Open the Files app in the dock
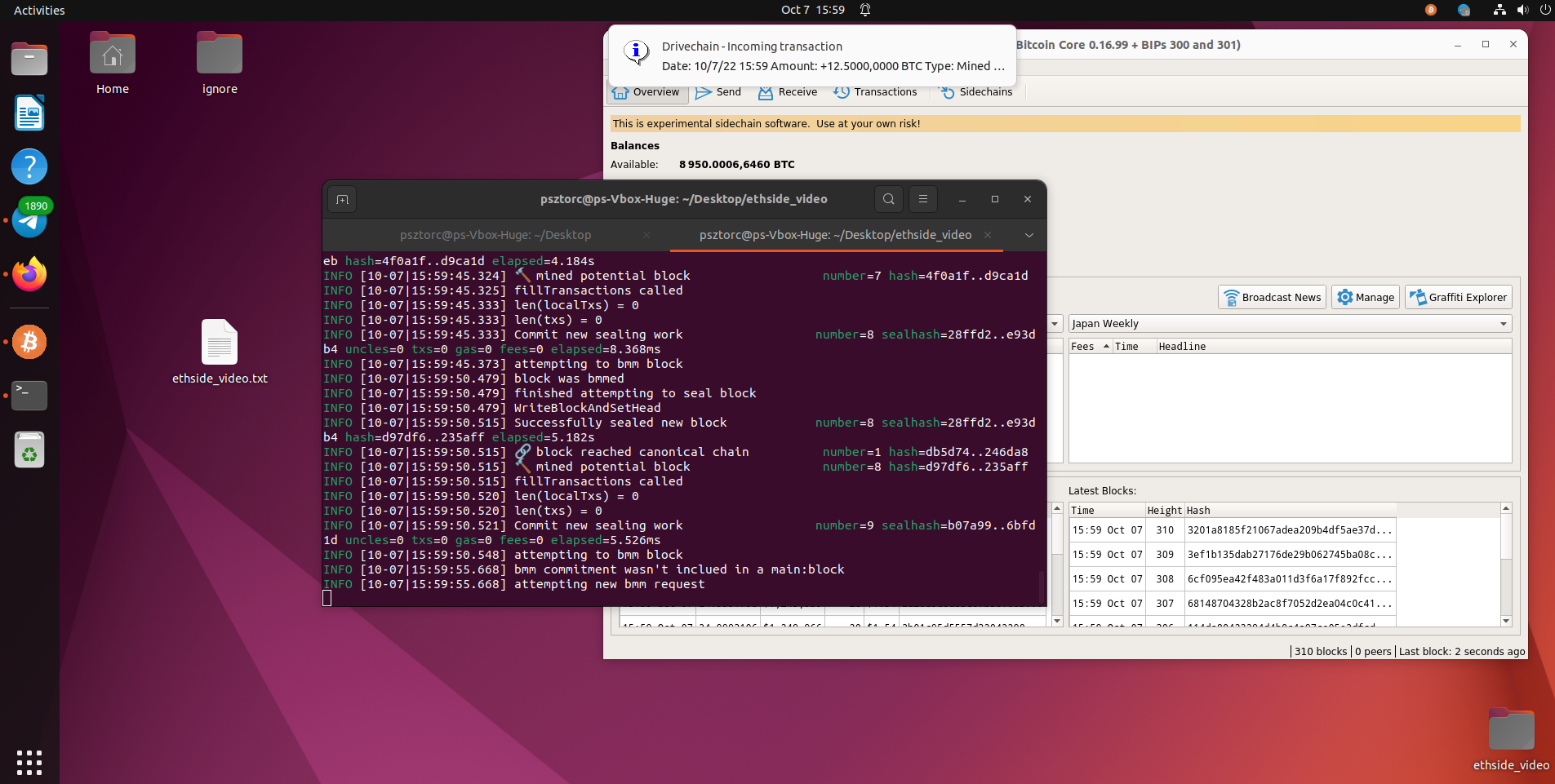1555x784 pixels. 29,59
